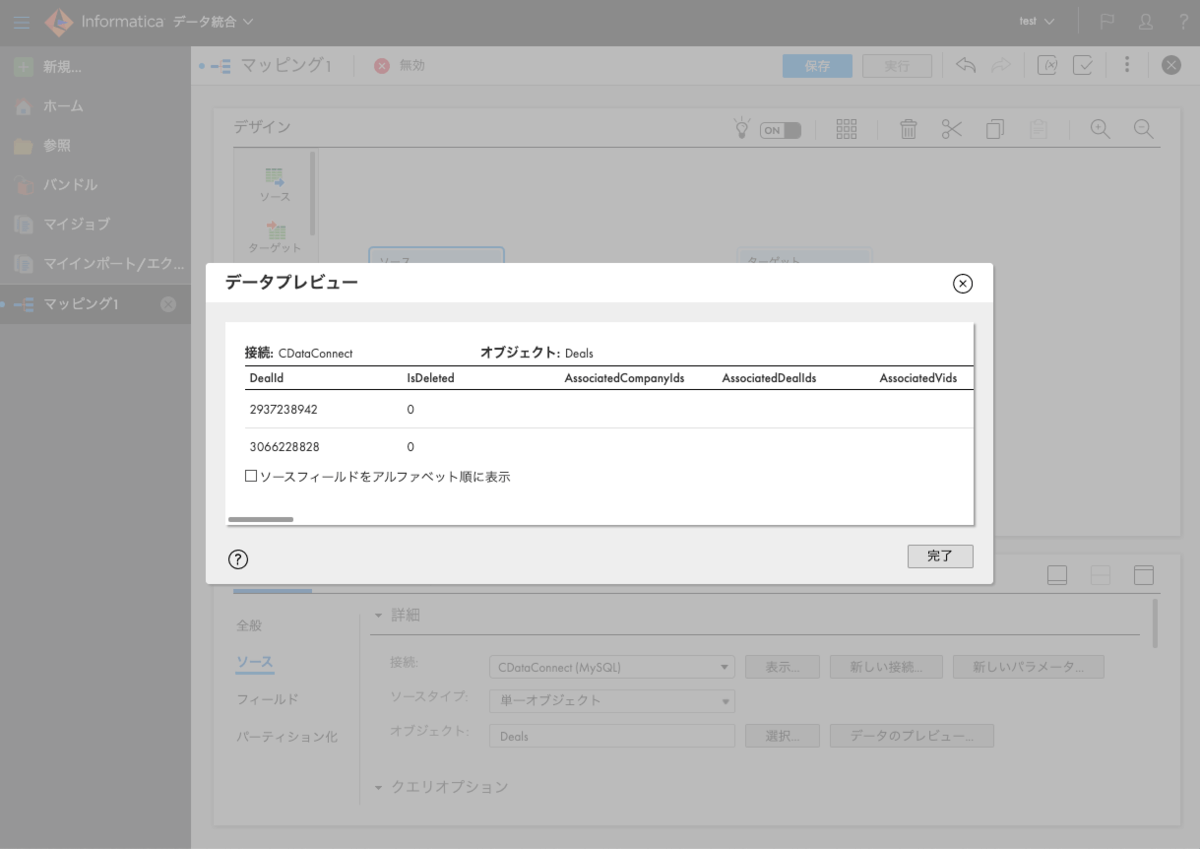This screenshot has width=1200, height=849.
Task: Close the マッピング1 sidebar tab
Action: tap(168, 304)
